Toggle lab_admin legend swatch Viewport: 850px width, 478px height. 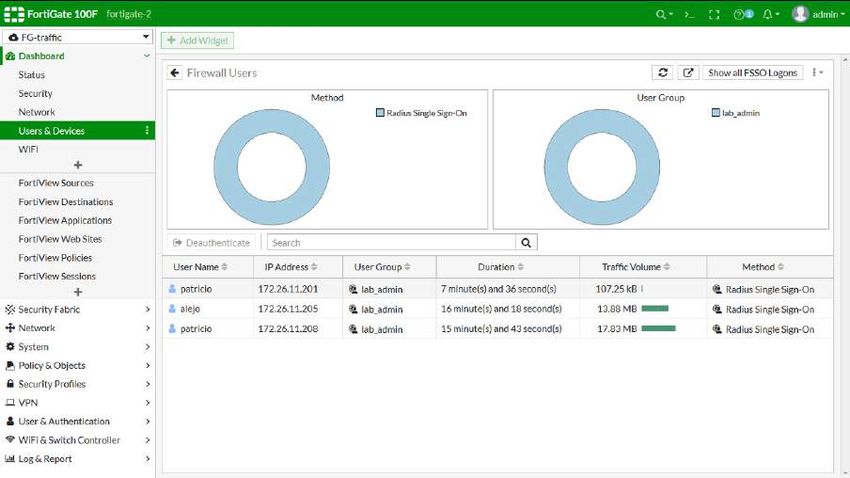pos(716,113)
